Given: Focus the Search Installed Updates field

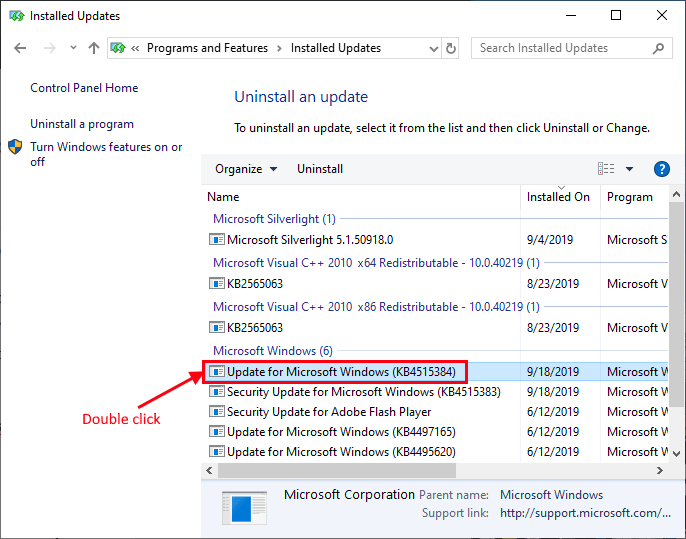Looking at the screenshot, I should tap(571, 48).
